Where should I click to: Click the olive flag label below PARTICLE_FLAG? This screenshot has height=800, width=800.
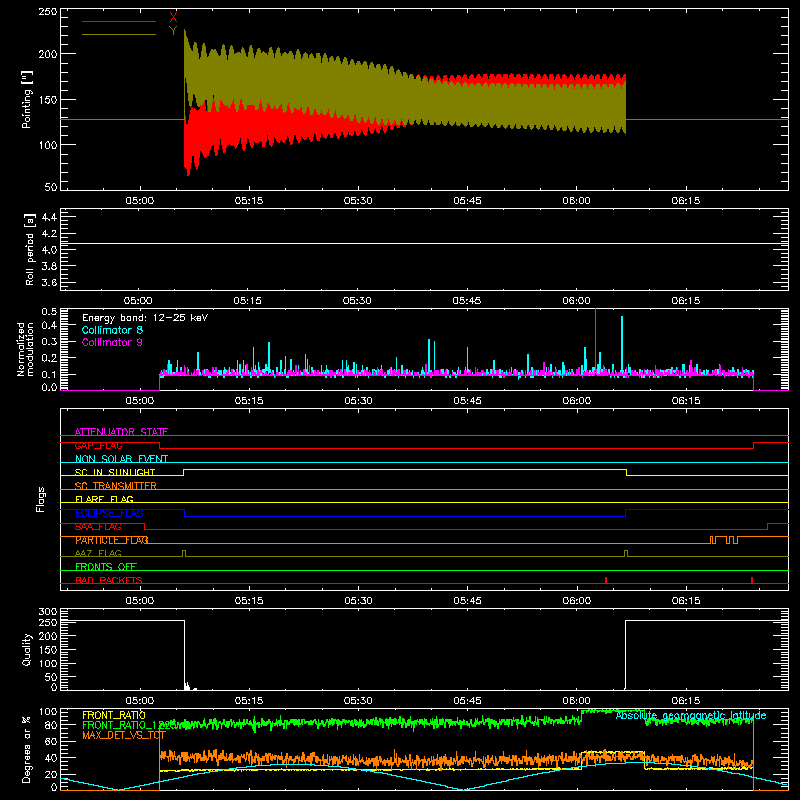pyautogui.click(x=98, y=553)
